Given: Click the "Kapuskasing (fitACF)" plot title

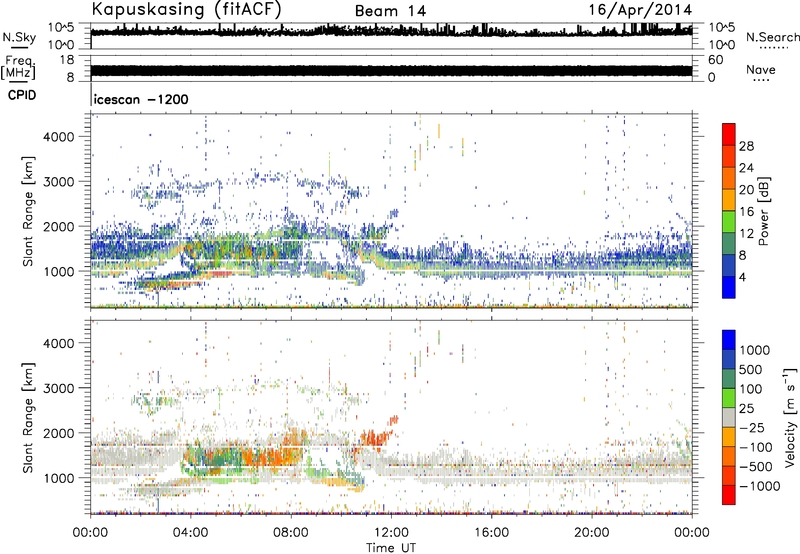Looking at the screenshot, I should 186,9.
